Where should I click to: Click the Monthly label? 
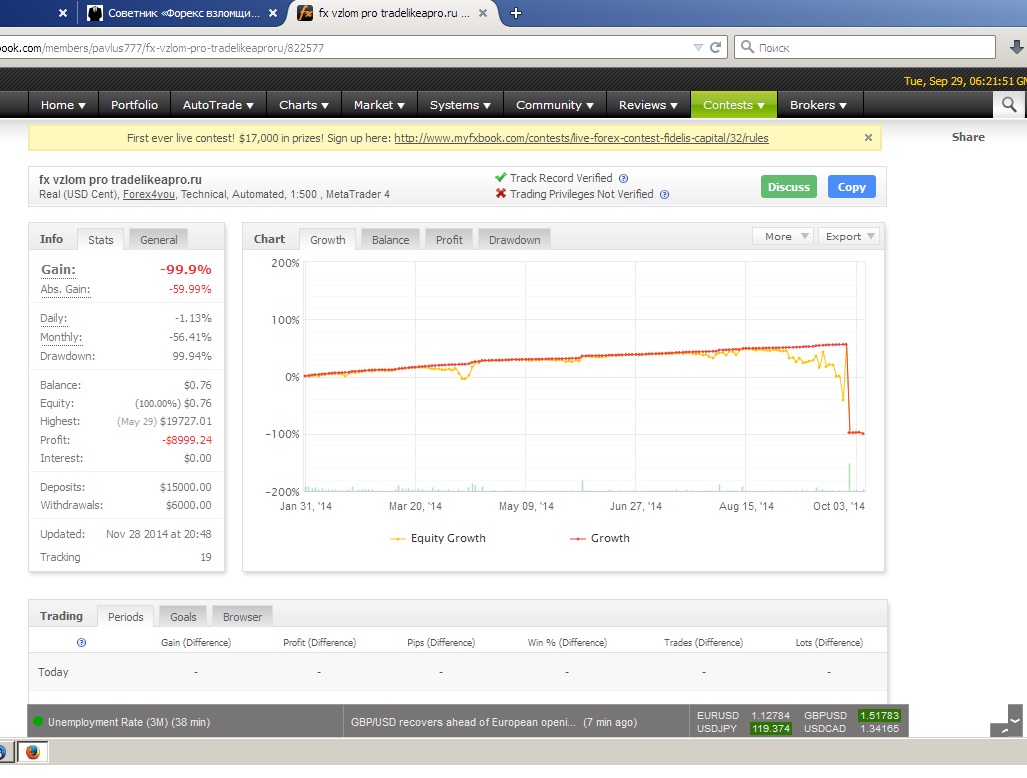click(61, 337)
